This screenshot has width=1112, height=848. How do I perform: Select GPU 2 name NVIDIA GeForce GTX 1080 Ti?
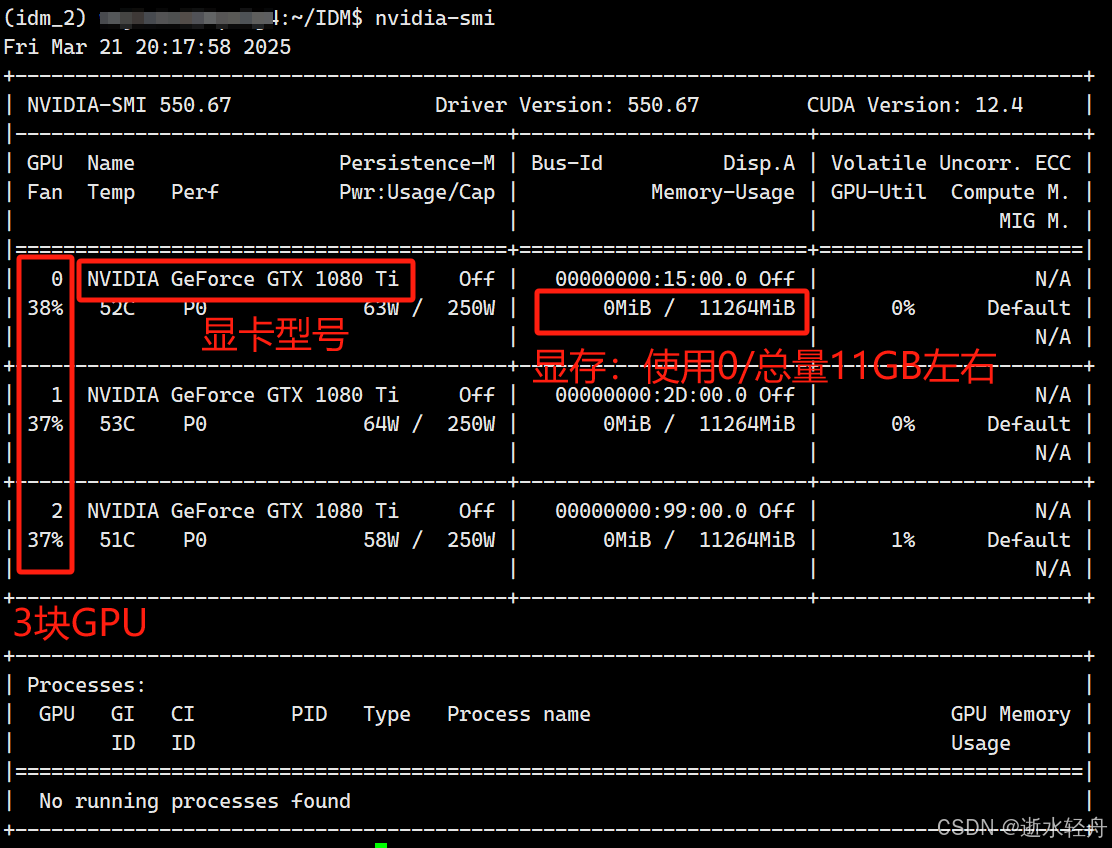coord(243,511)
